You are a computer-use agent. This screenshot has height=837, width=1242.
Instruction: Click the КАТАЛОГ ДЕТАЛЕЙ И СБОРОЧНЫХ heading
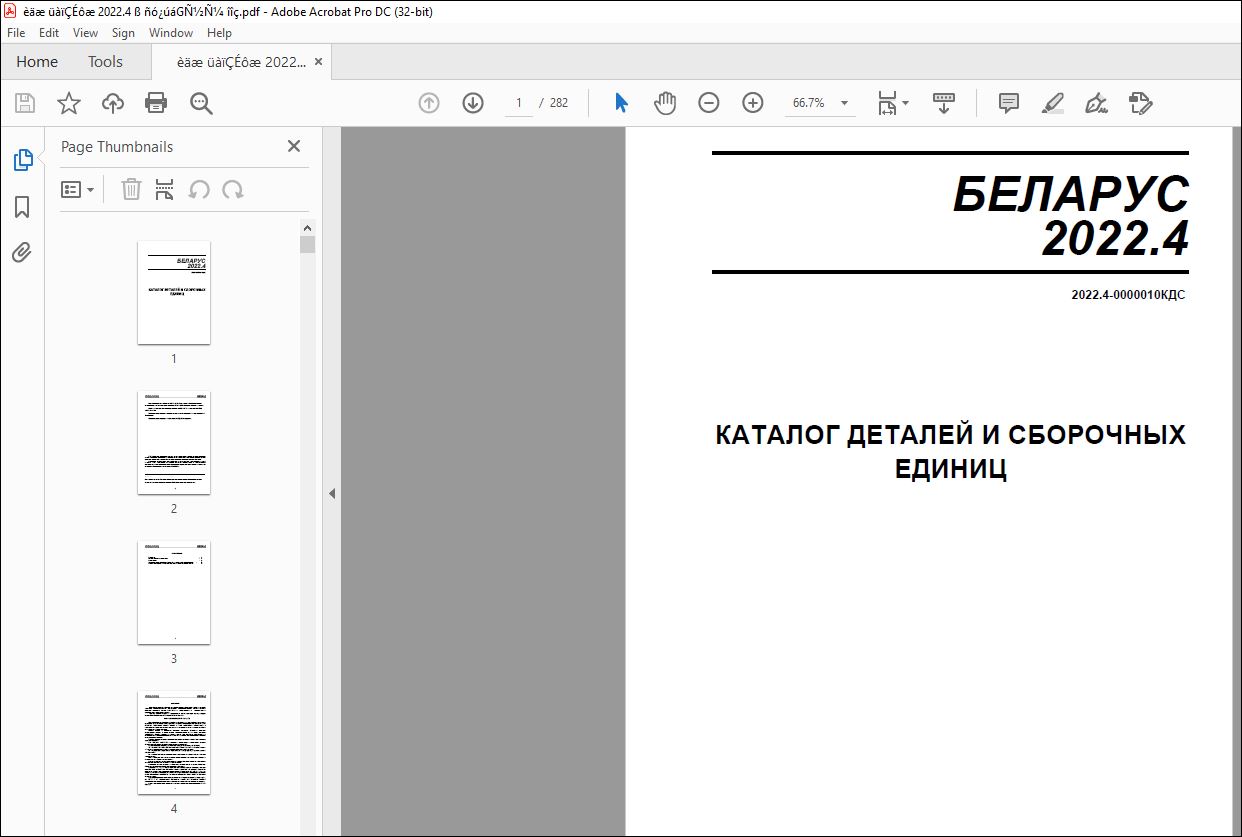(951, 435)
